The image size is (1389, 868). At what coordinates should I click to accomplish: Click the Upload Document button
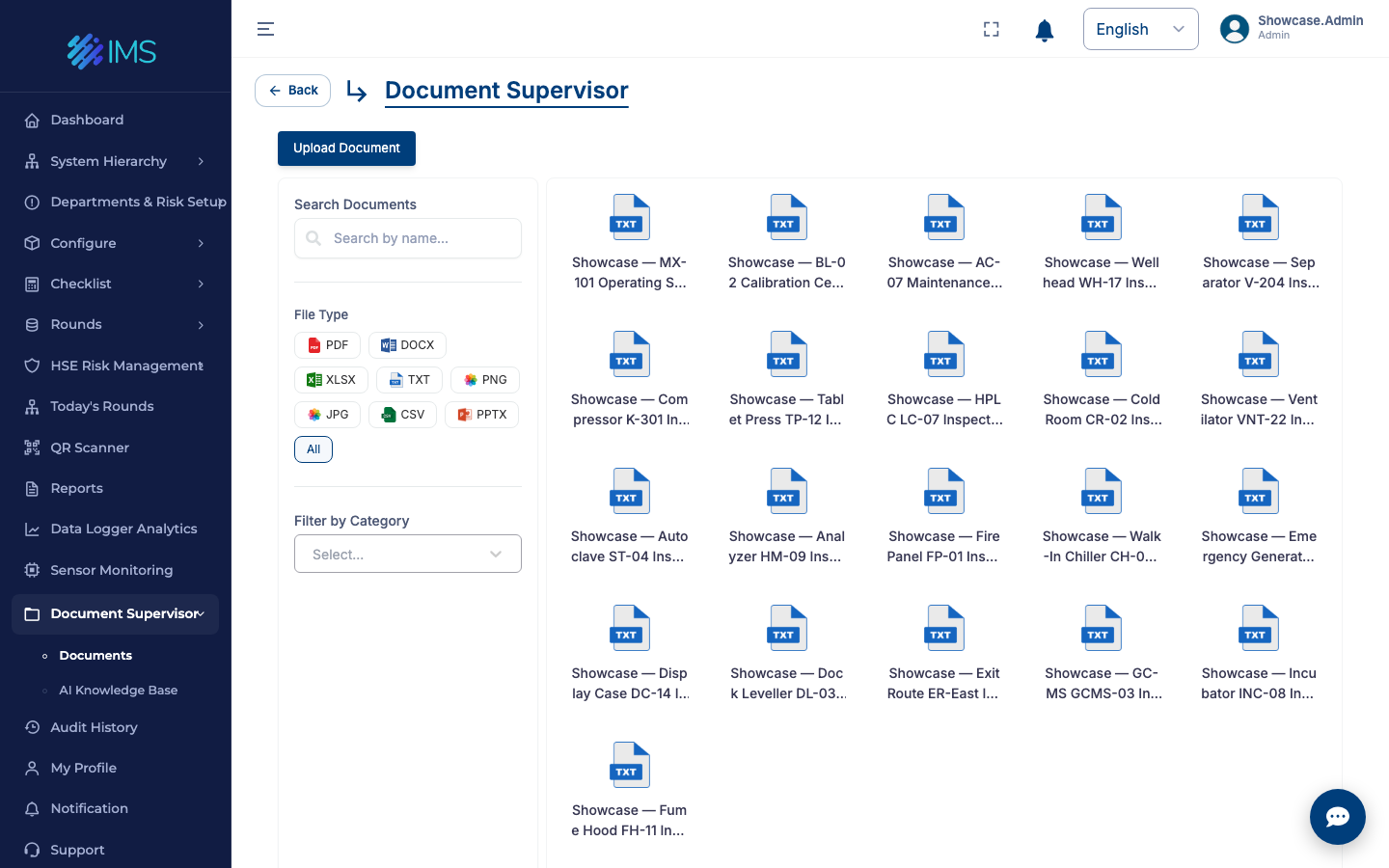346,149
